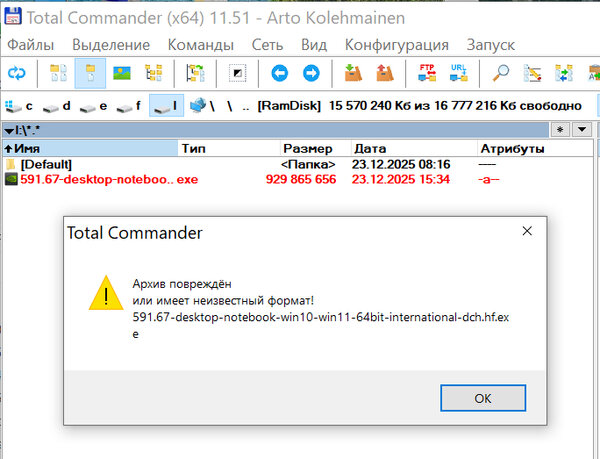This screenshot has height=459, width=600.
Task: Open the Сеть menu
Action: pos(267,45)
